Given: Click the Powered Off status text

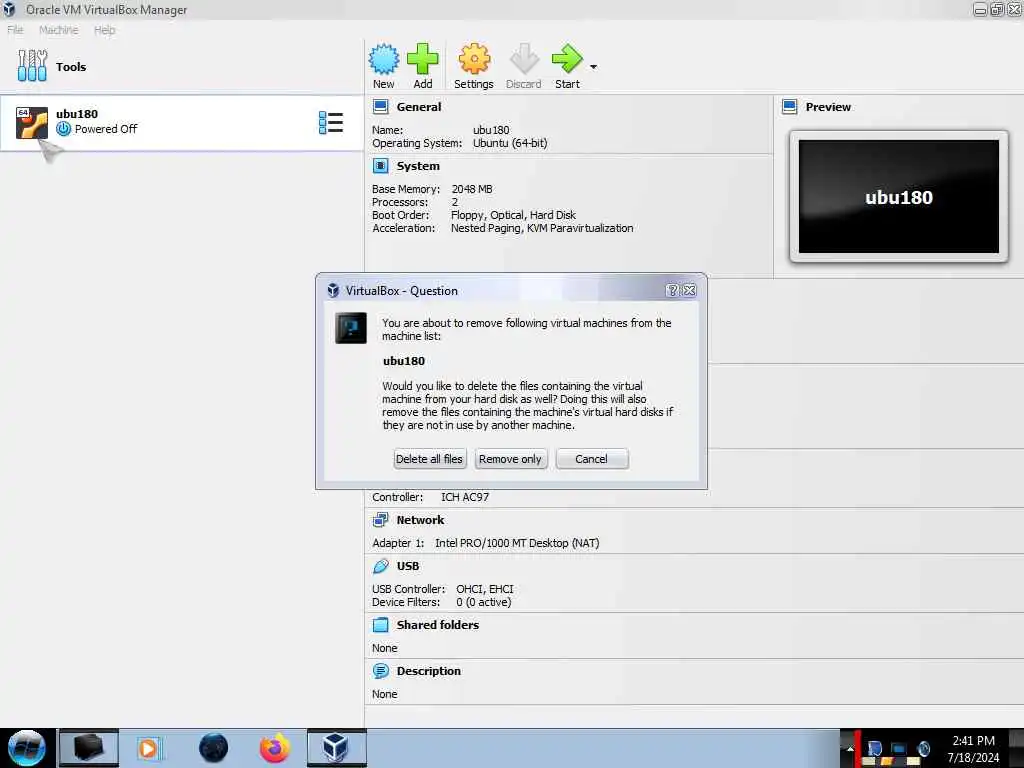Looking at the screenshot, I should (x=106, y=129).
